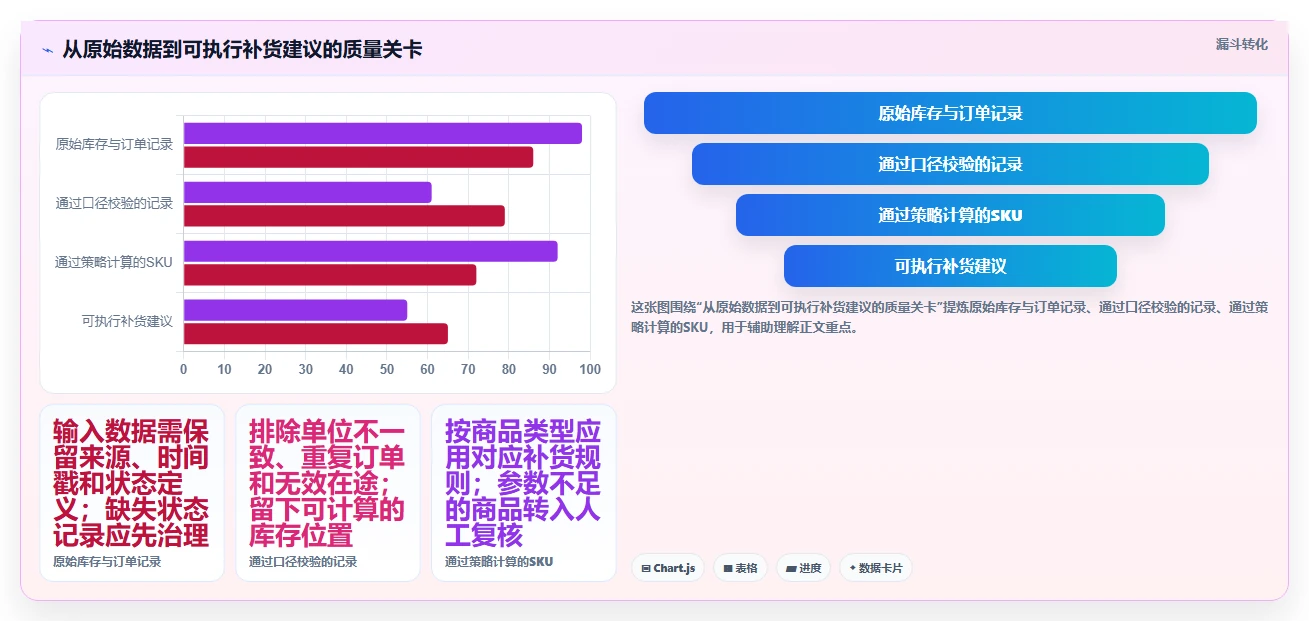1309x621 pixels.
Task: Click the x-axis tick value 50
Action: [387, 369]
